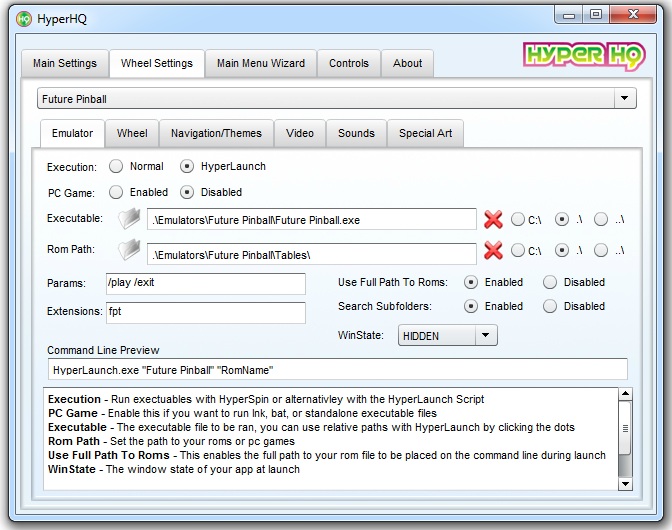This screenshot has width=672, height=530.
Task: Enable the PC Game option
Action: click(x=116, y=192)
